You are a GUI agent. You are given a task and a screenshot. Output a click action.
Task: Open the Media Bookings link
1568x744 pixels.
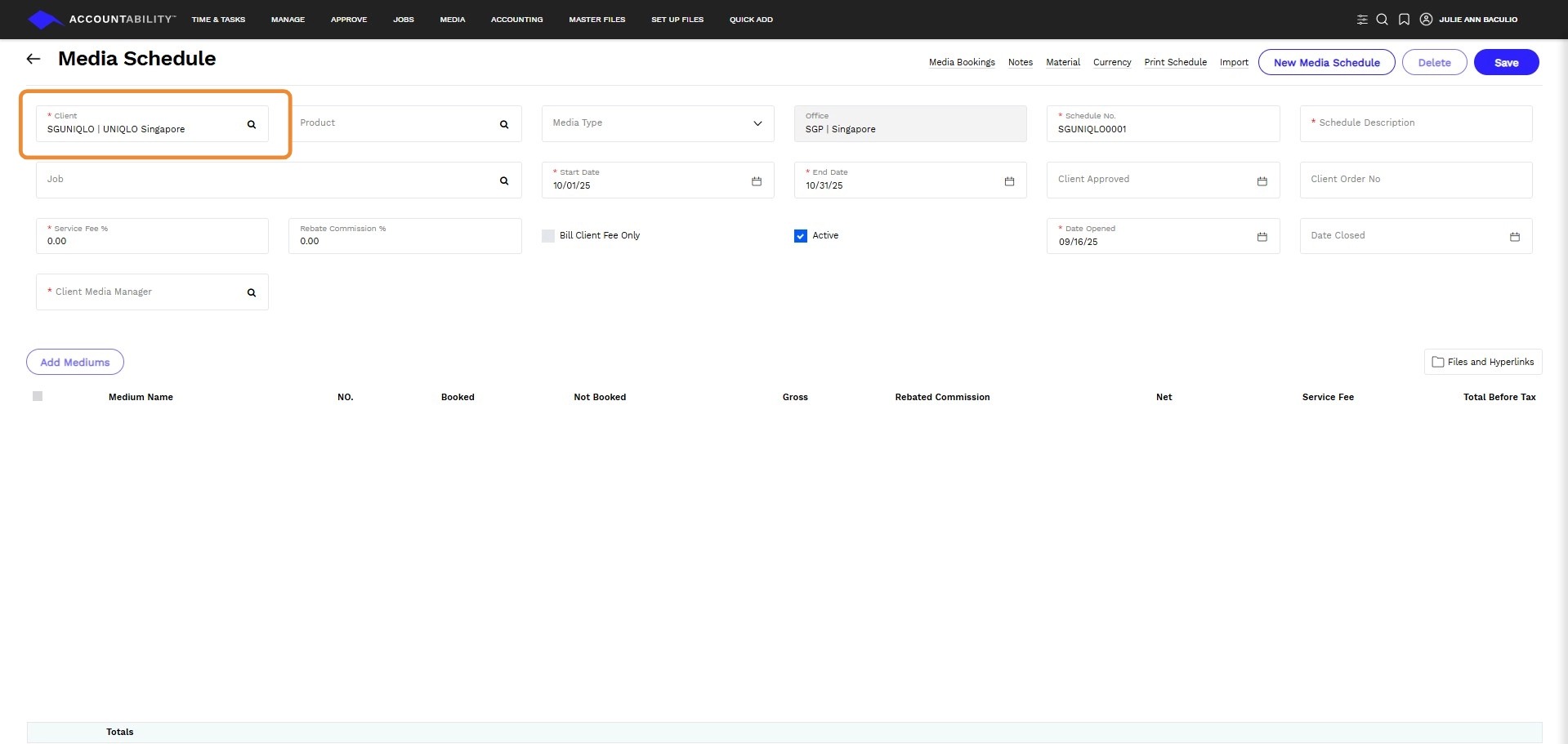pyautogui.click(x=962, y=62)
